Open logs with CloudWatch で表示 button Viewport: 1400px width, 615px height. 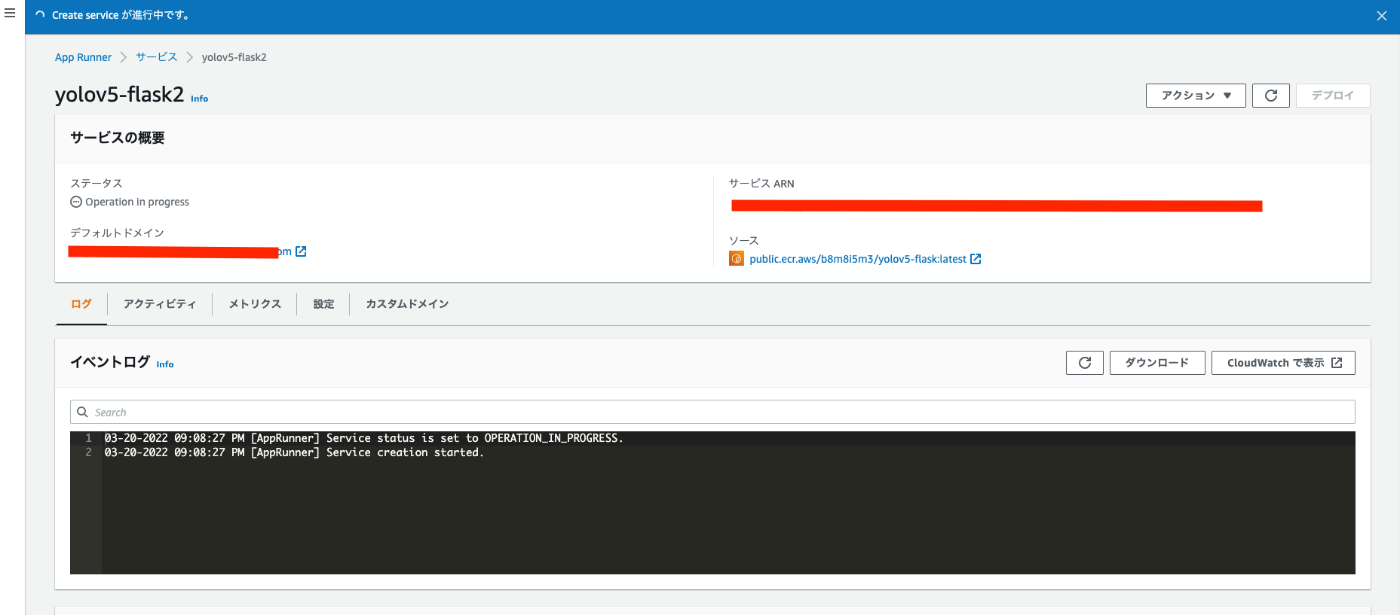pyautogui.click(x=1283, y=363)
